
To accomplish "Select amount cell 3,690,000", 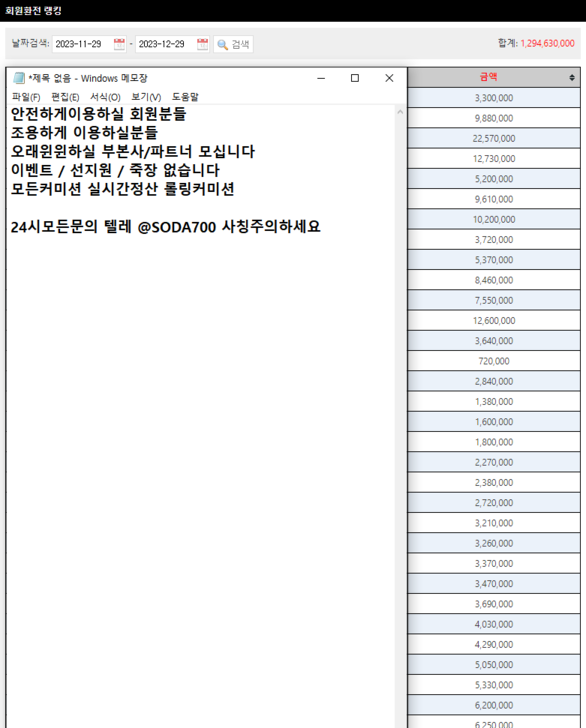I will click(494, 604).
